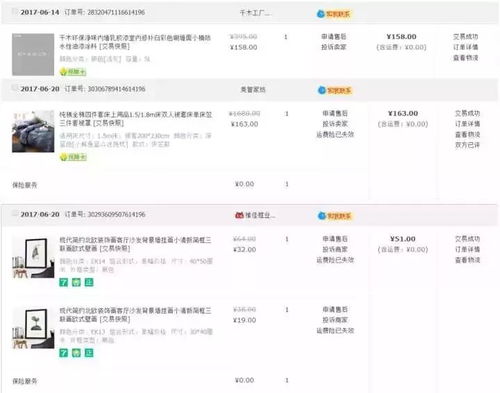Open the 纯棉全棉四件套 bedding product title
Screen dimensions: 500x393
[136, 119]
